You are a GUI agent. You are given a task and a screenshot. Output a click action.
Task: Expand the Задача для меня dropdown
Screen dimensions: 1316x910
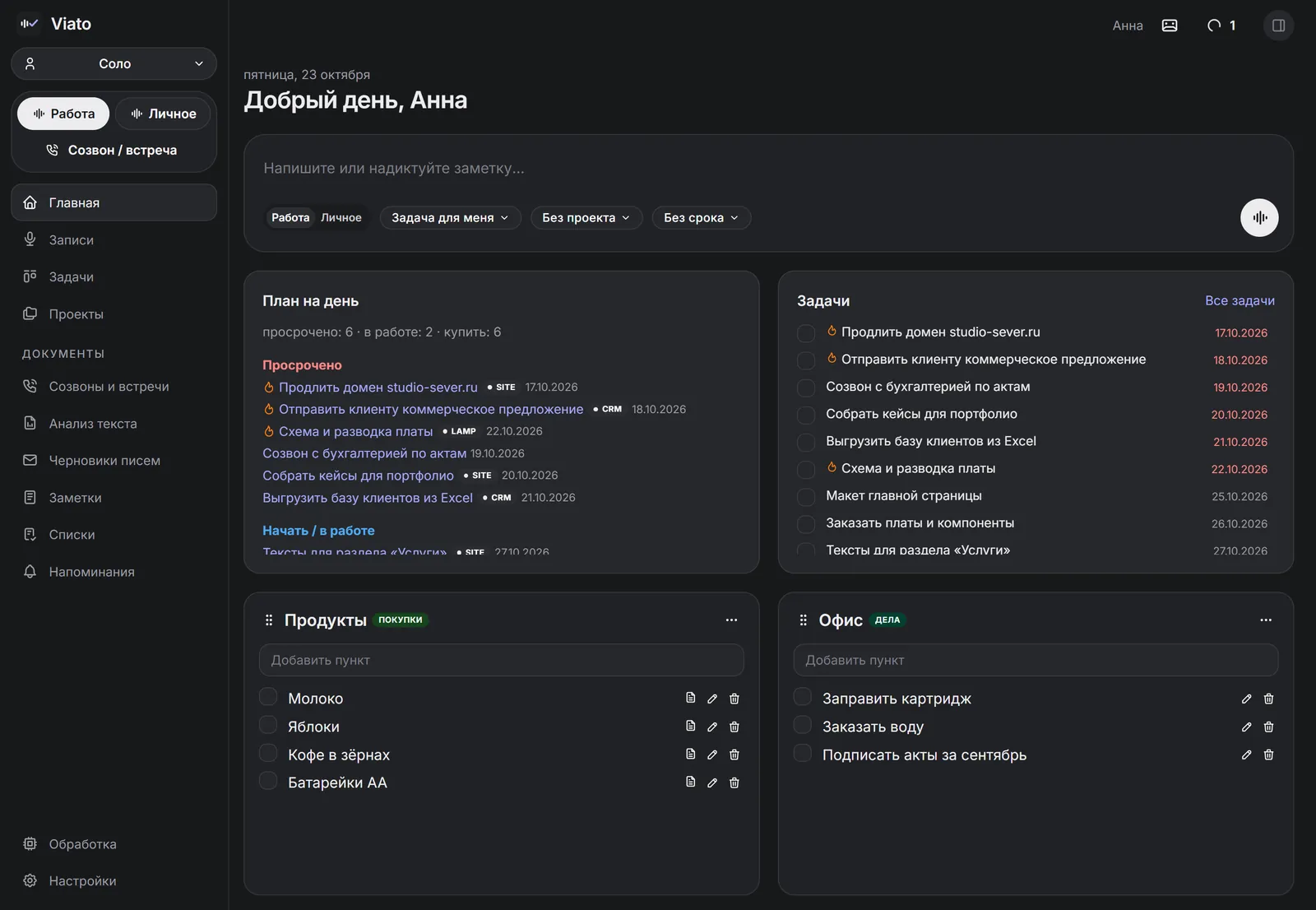point(450,218)
